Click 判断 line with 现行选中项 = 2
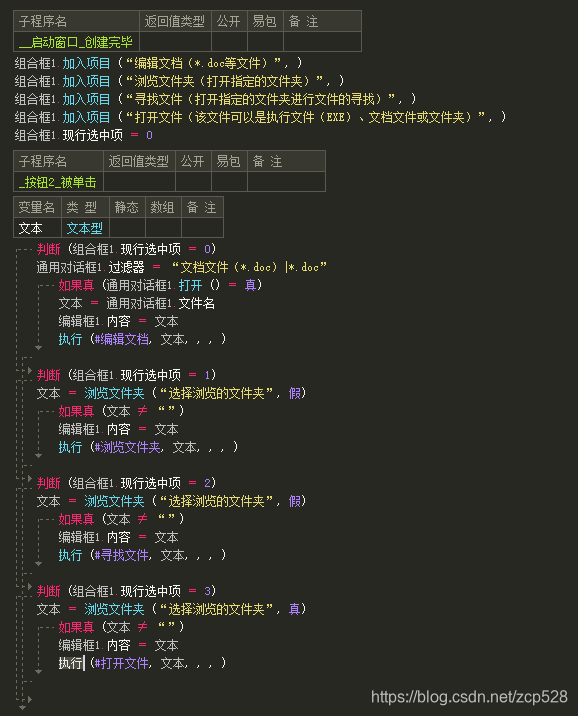This screenshot has width=578, height=716. coord(126,483)
